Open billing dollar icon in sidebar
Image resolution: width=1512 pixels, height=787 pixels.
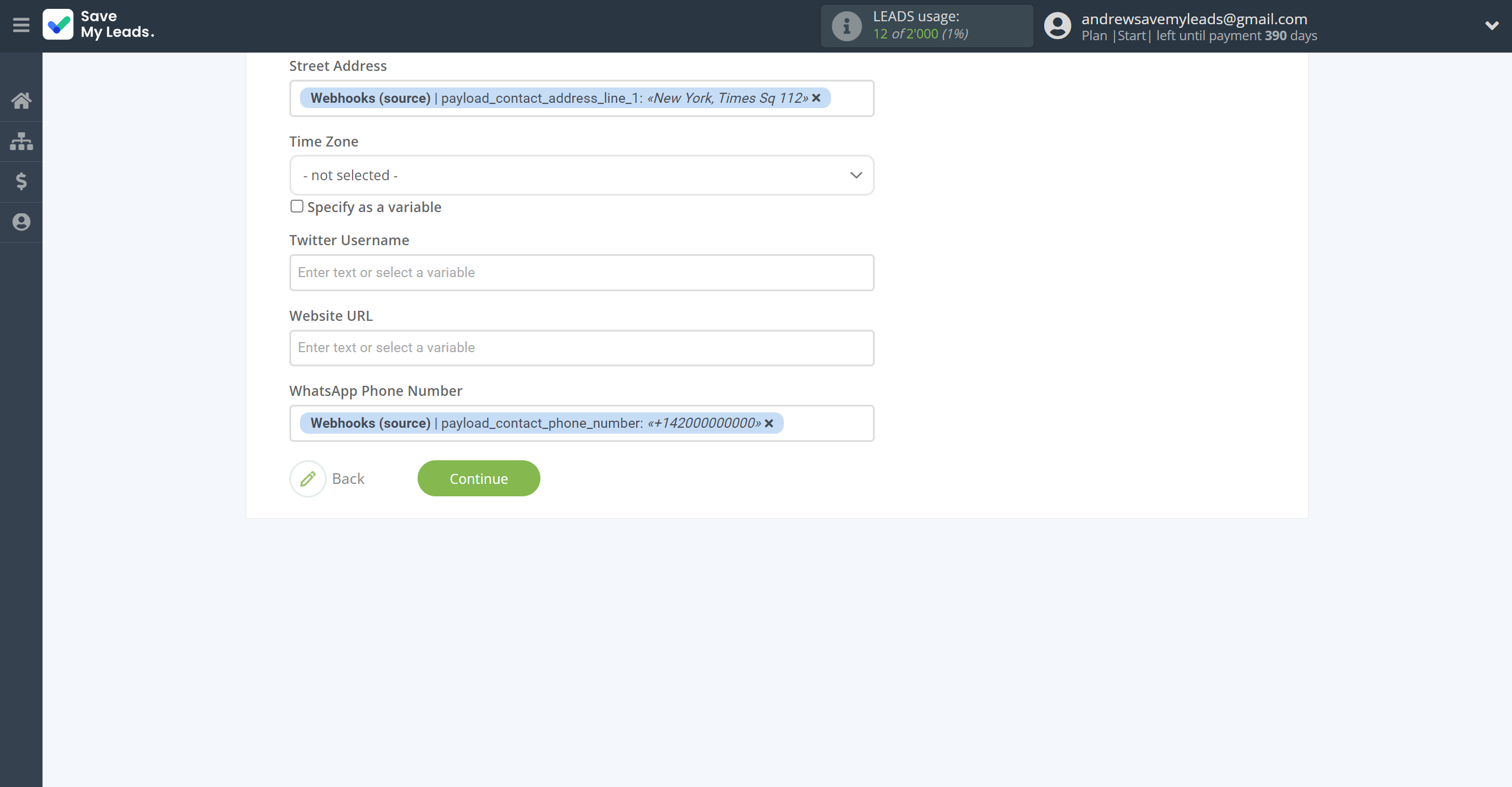21,181
